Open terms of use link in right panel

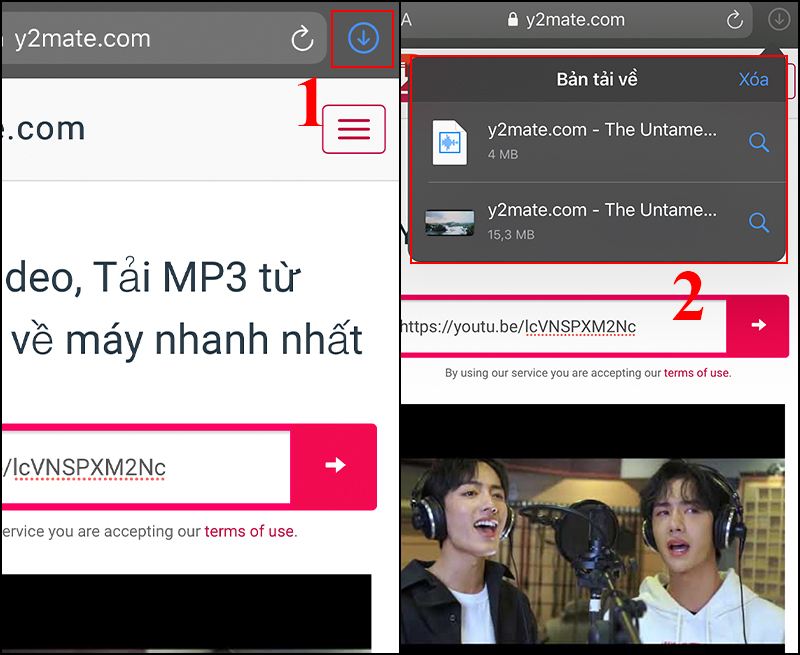pyautogui.click(x=696, y=373)
